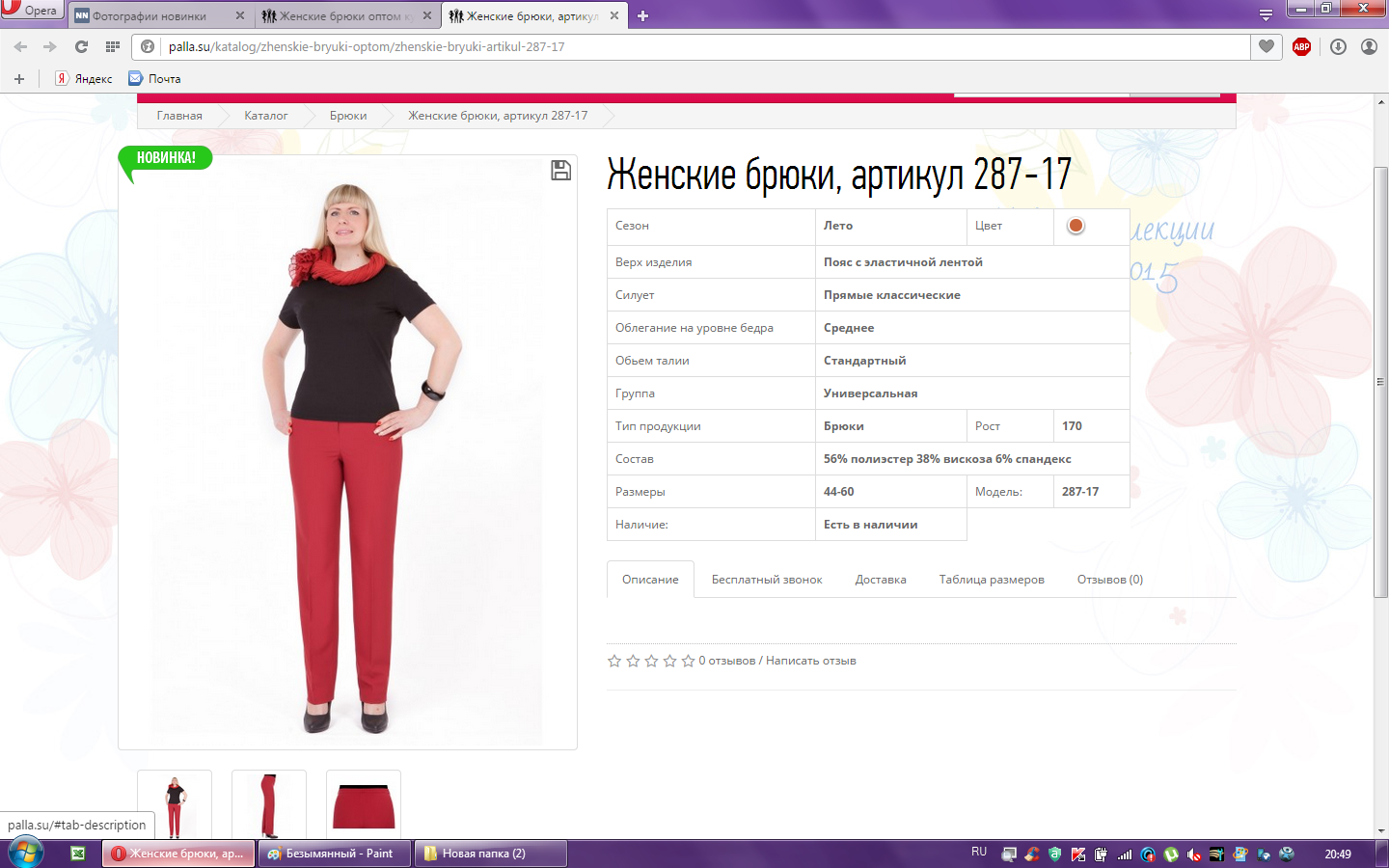
Task: Rate the product with the third star
Action: (x=651, y=661)
